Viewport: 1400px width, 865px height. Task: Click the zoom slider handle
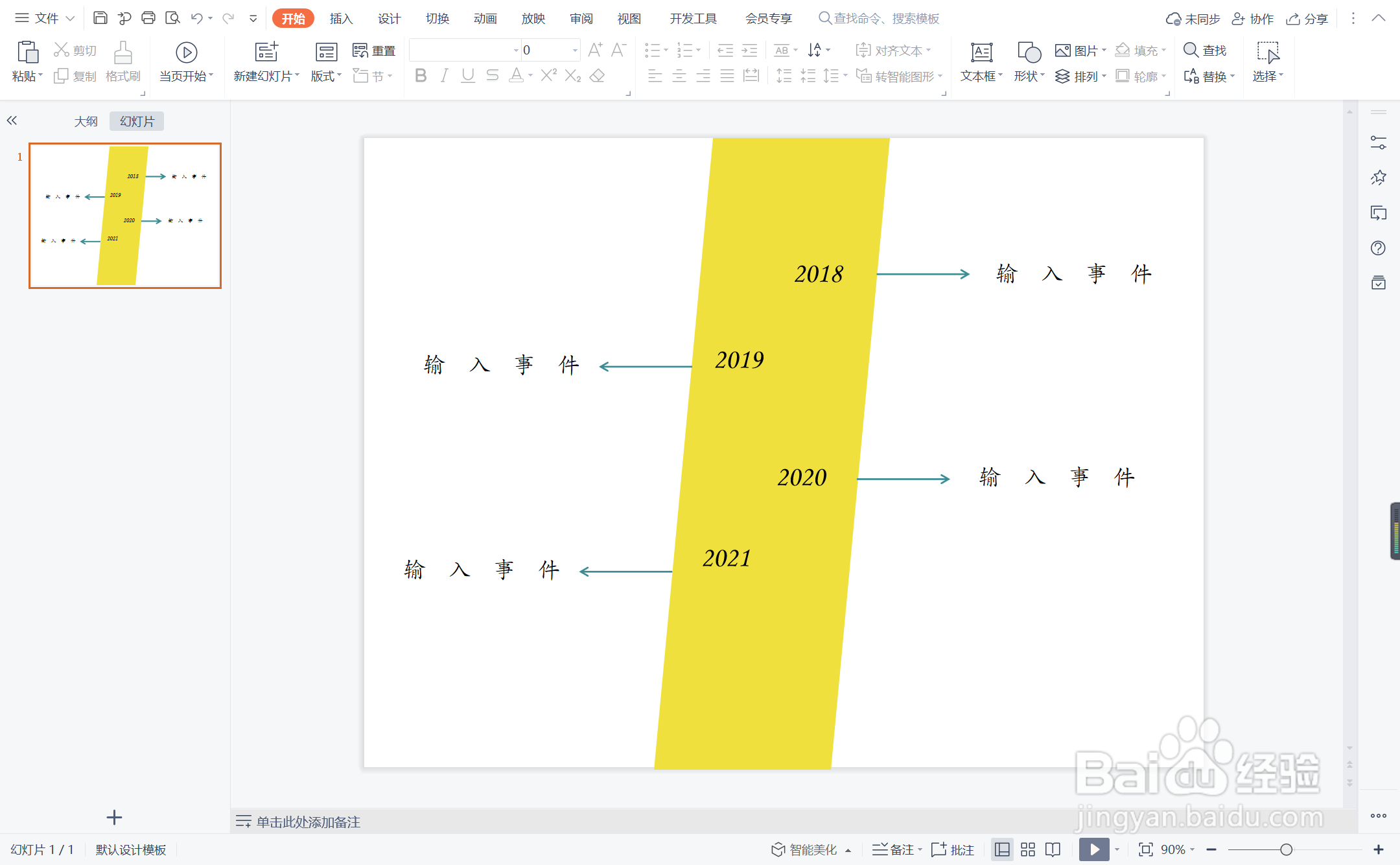(x=1286, y=849)
